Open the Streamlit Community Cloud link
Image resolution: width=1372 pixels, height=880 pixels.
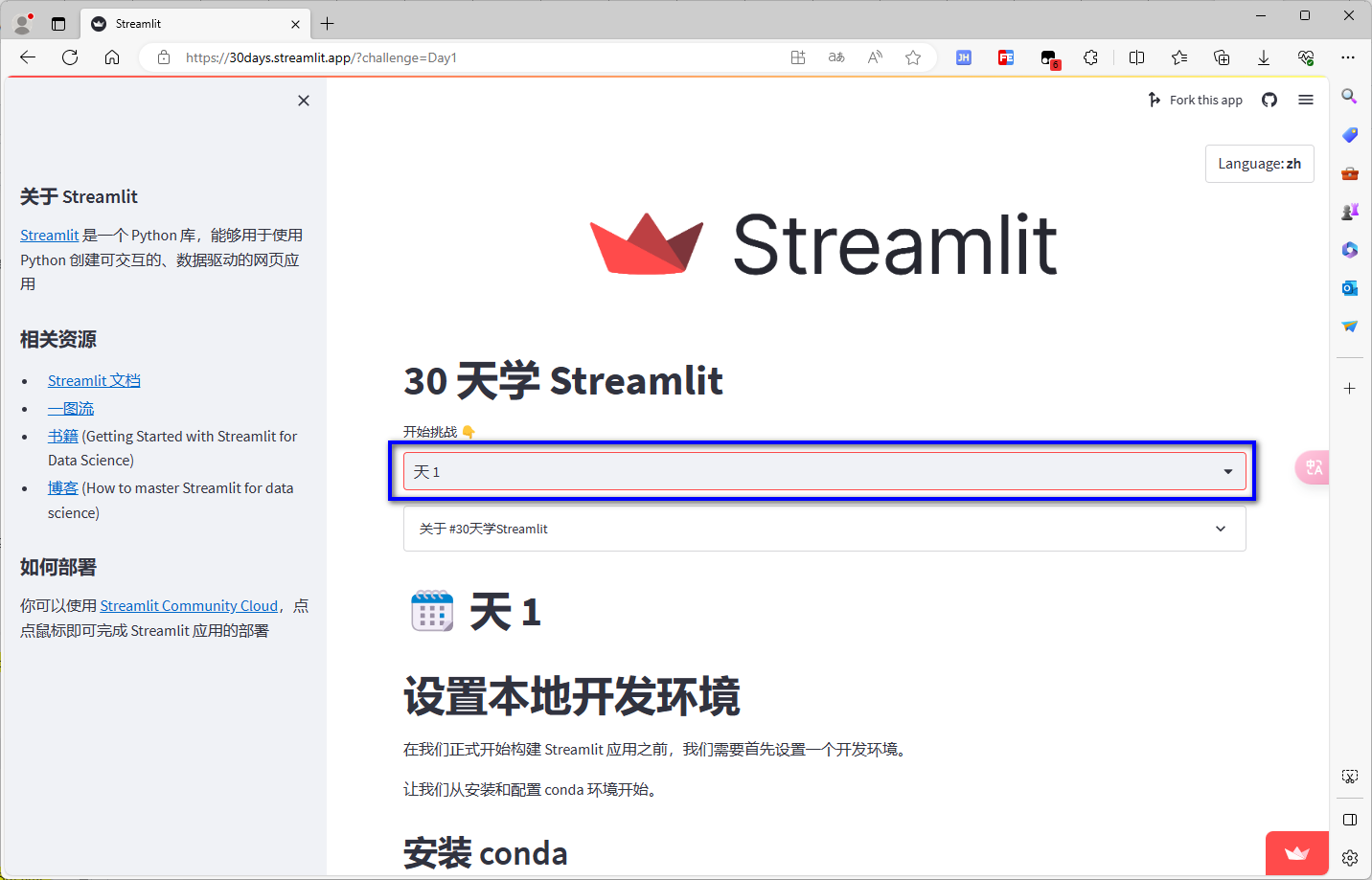[189, 605]
